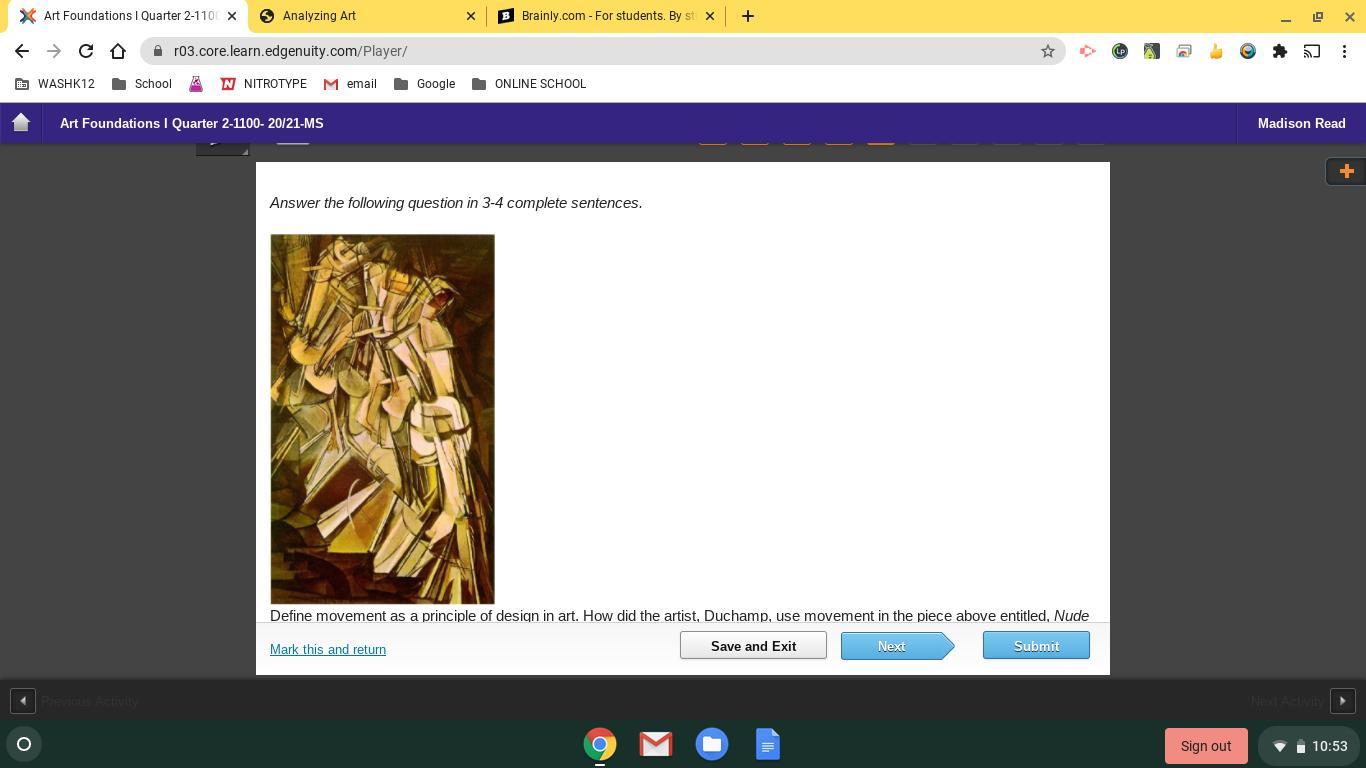Click the site lock security icon

click(x=157, y=51)
